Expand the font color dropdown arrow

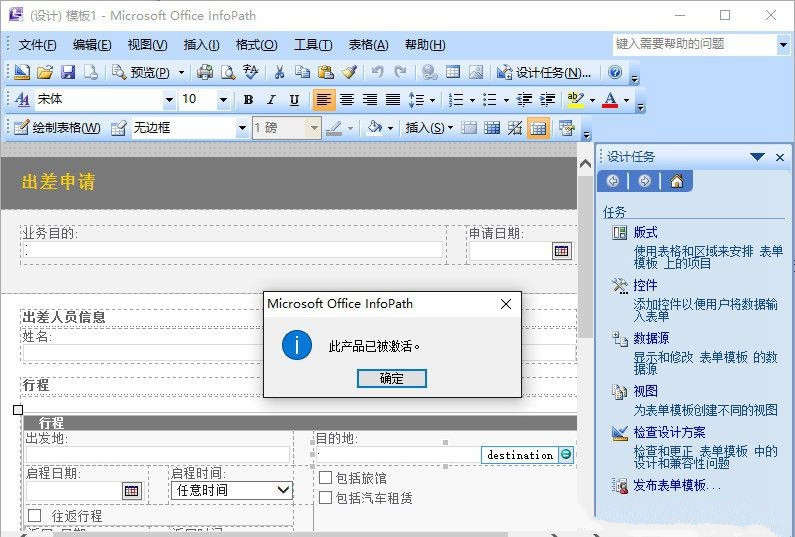tap(627, 100)
